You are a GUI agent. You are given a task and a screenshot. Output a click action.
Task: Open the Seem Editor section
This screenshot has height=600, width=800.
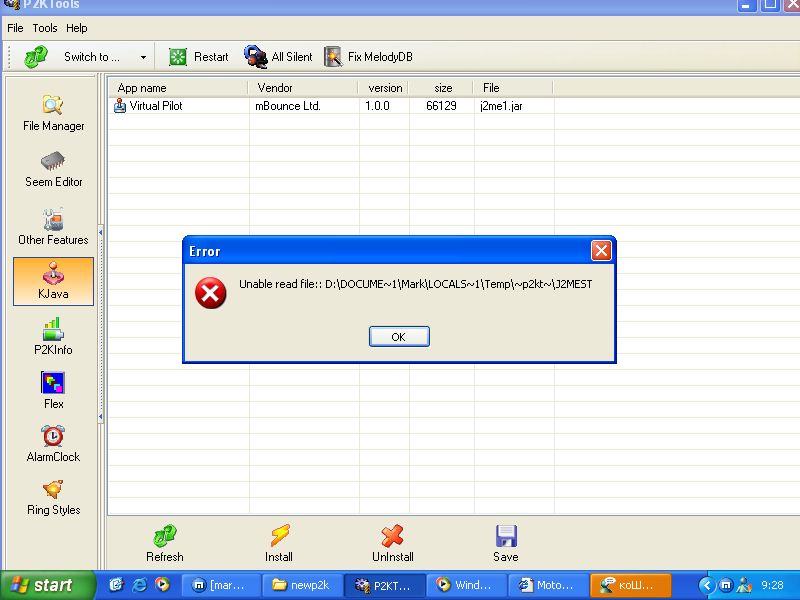click(x=54, y=170)
